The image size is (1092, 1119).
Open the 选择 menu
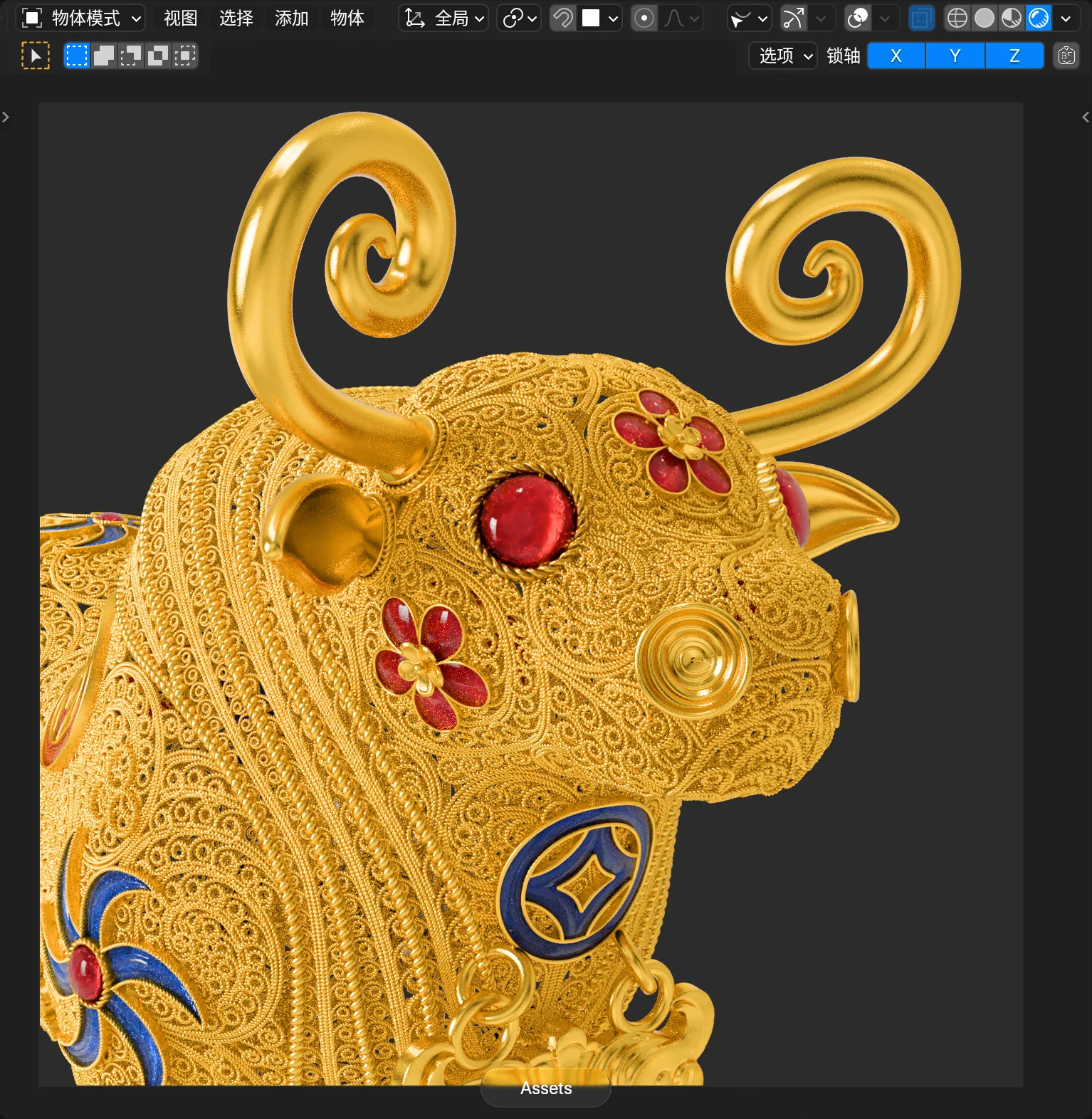[236, 18]
